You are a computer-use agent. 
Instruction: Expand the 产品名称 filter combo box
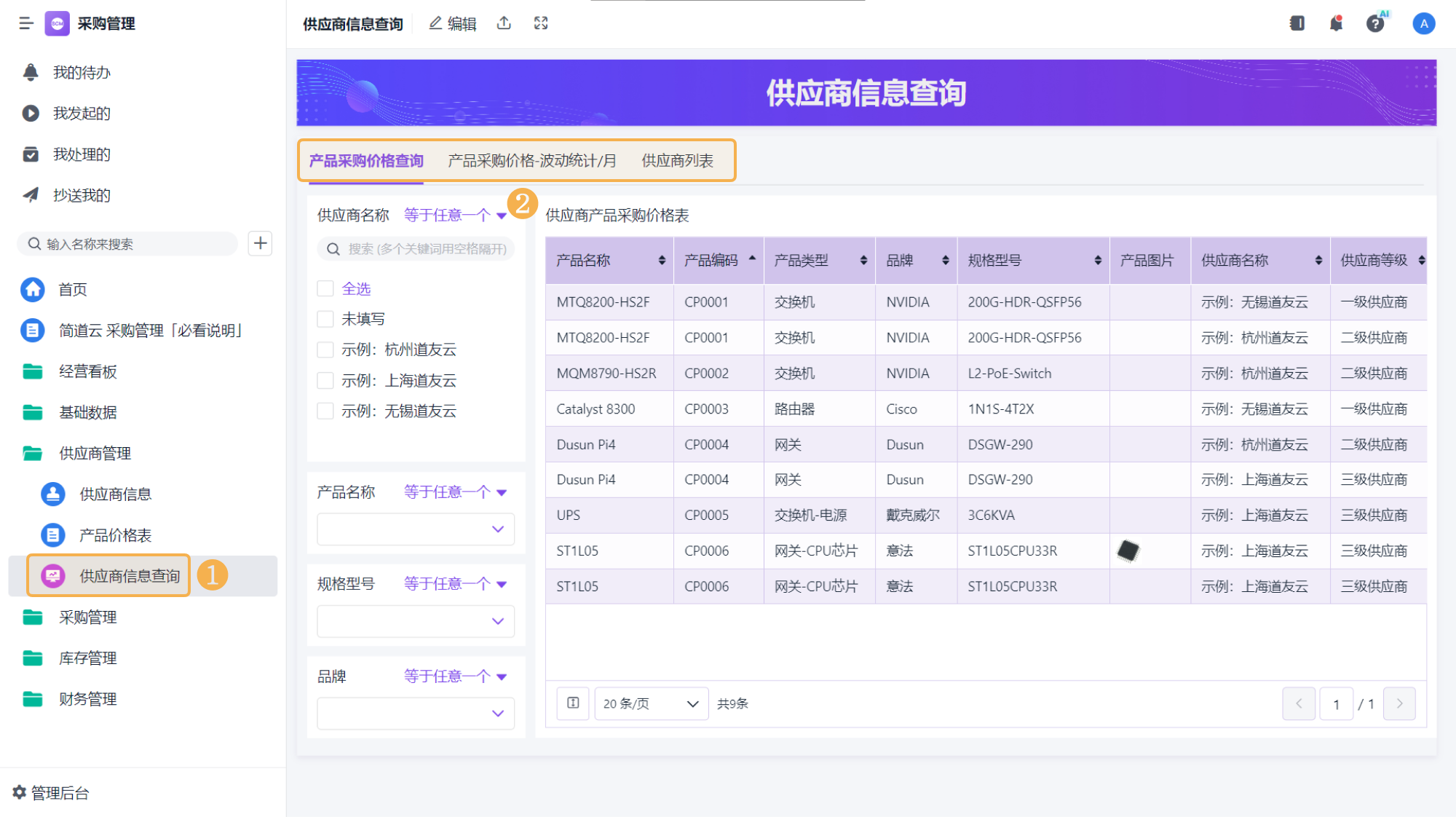coord(416,529)
